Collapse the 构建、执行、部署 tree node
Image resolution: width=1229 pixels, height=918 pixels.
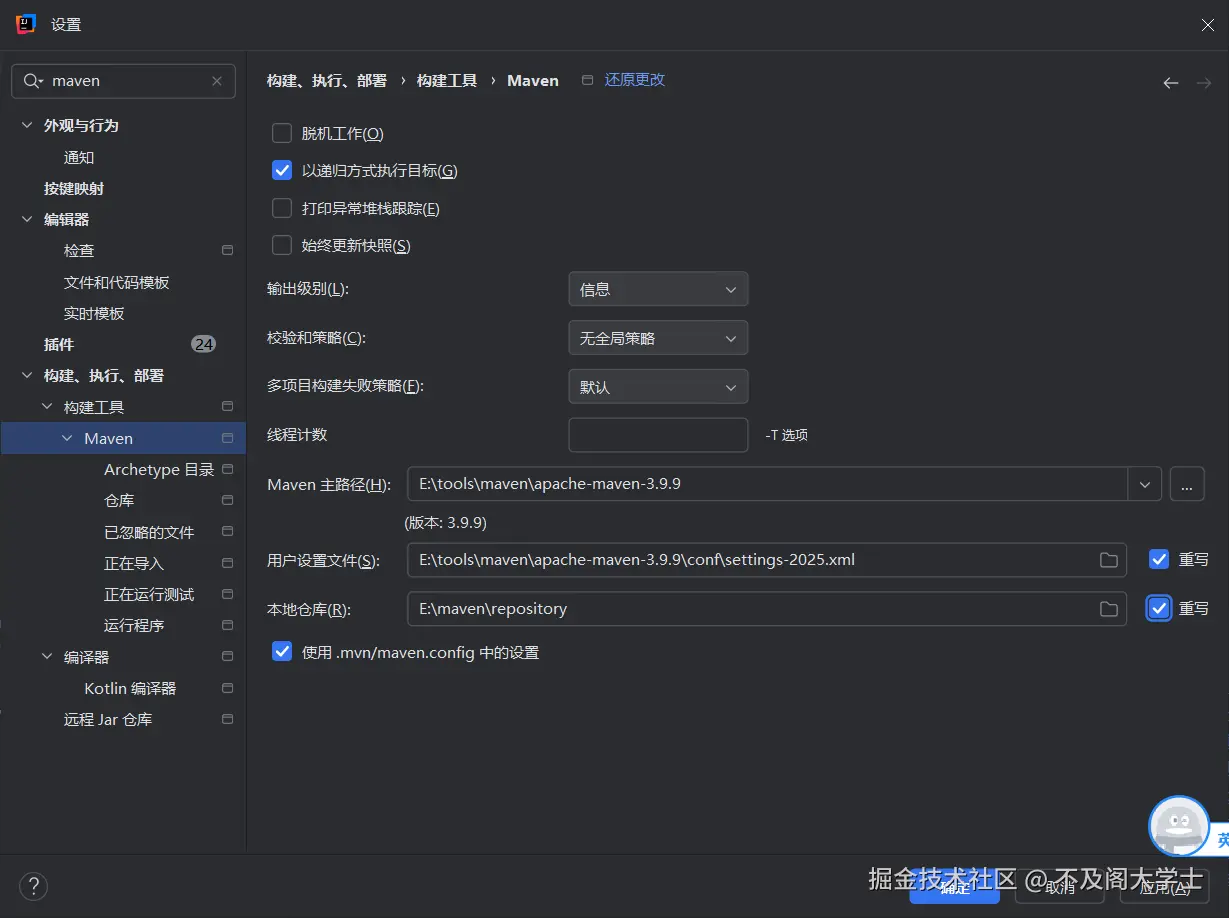pos(27,376)
